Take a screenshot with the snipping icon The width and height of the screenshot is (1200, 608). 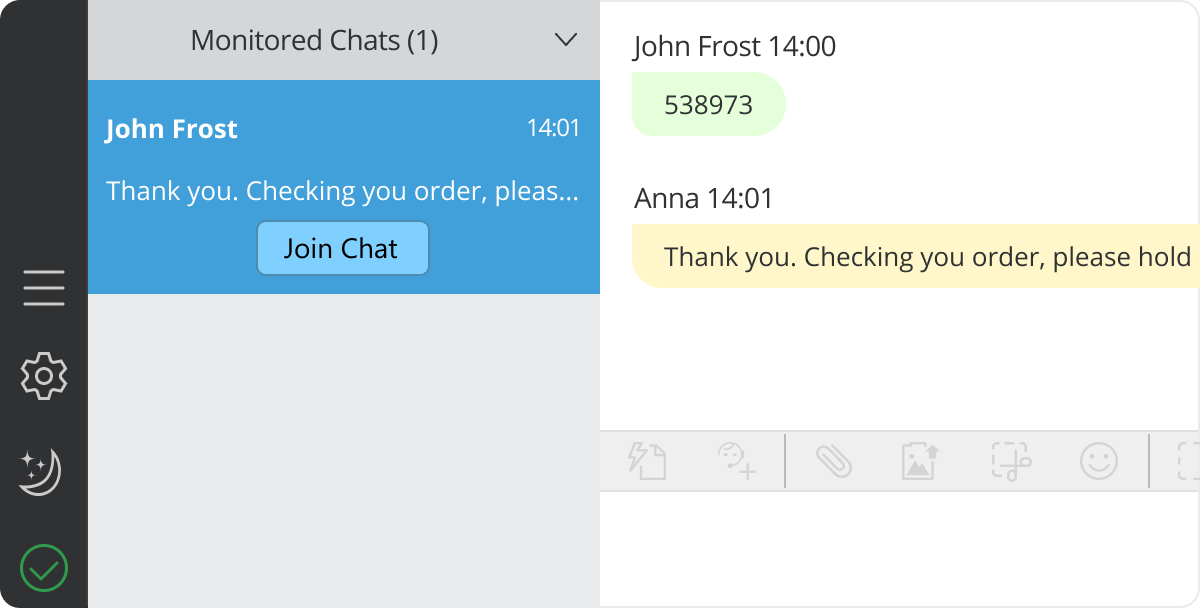(1010, 461)
